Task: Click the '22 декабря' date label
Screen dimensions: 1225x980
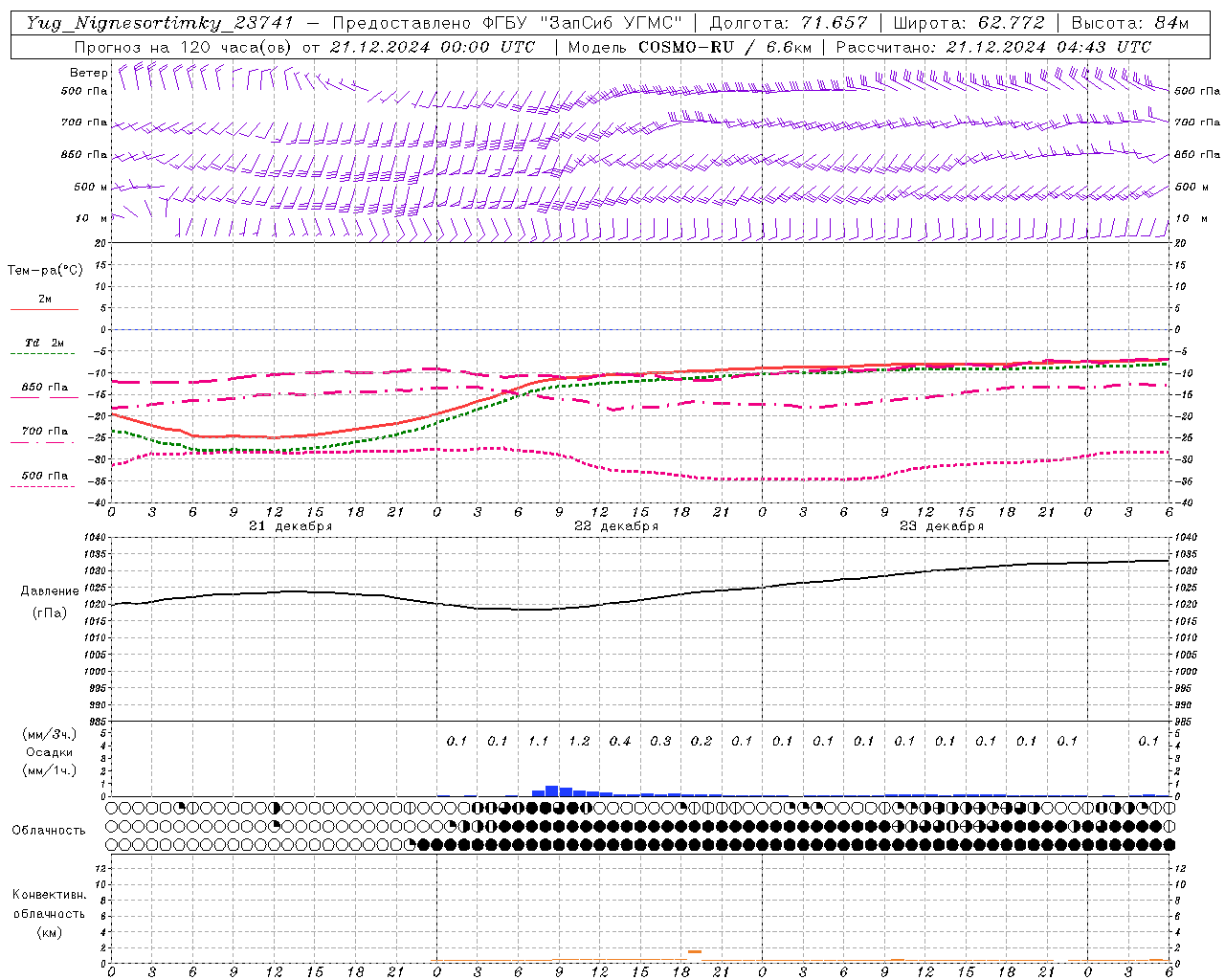Action: (616, 526)
